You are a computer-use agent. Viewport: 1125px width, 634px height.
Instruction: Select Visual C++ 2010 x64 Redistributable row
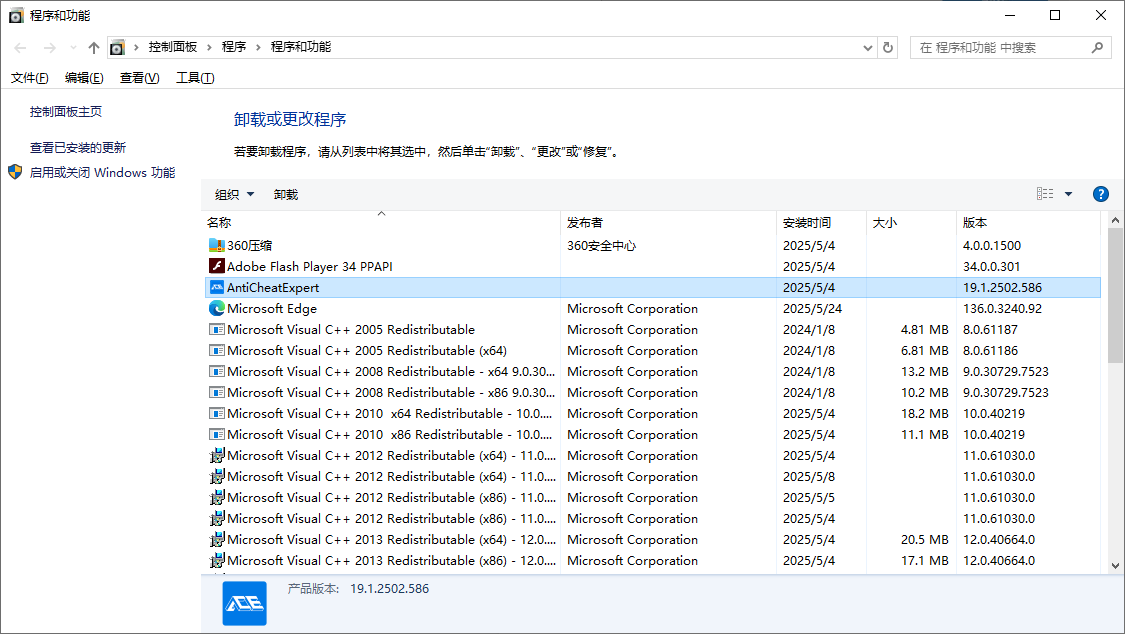[651, 413]
